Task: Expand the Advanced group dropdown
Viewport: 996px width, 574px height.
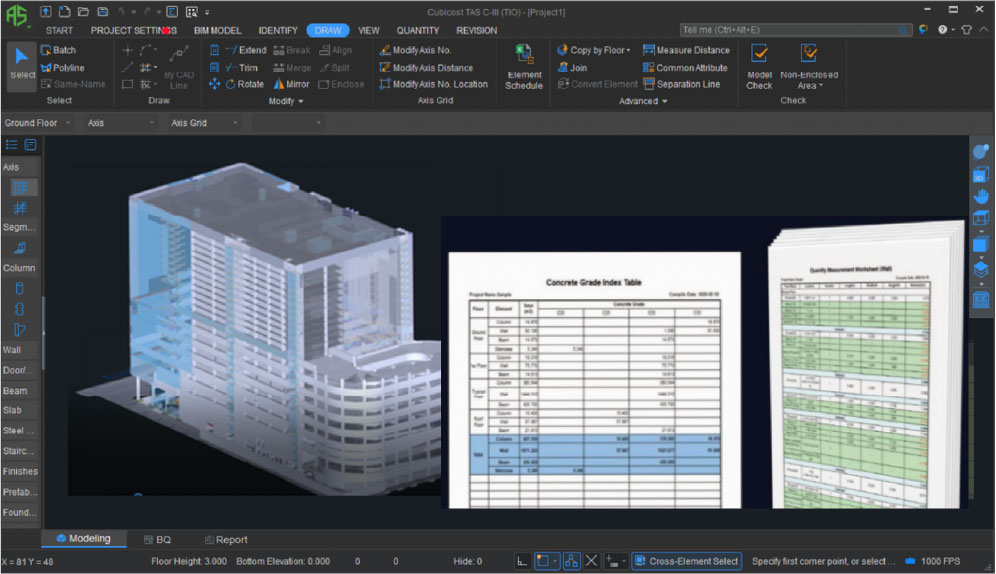Action: [x=643, y=101]
